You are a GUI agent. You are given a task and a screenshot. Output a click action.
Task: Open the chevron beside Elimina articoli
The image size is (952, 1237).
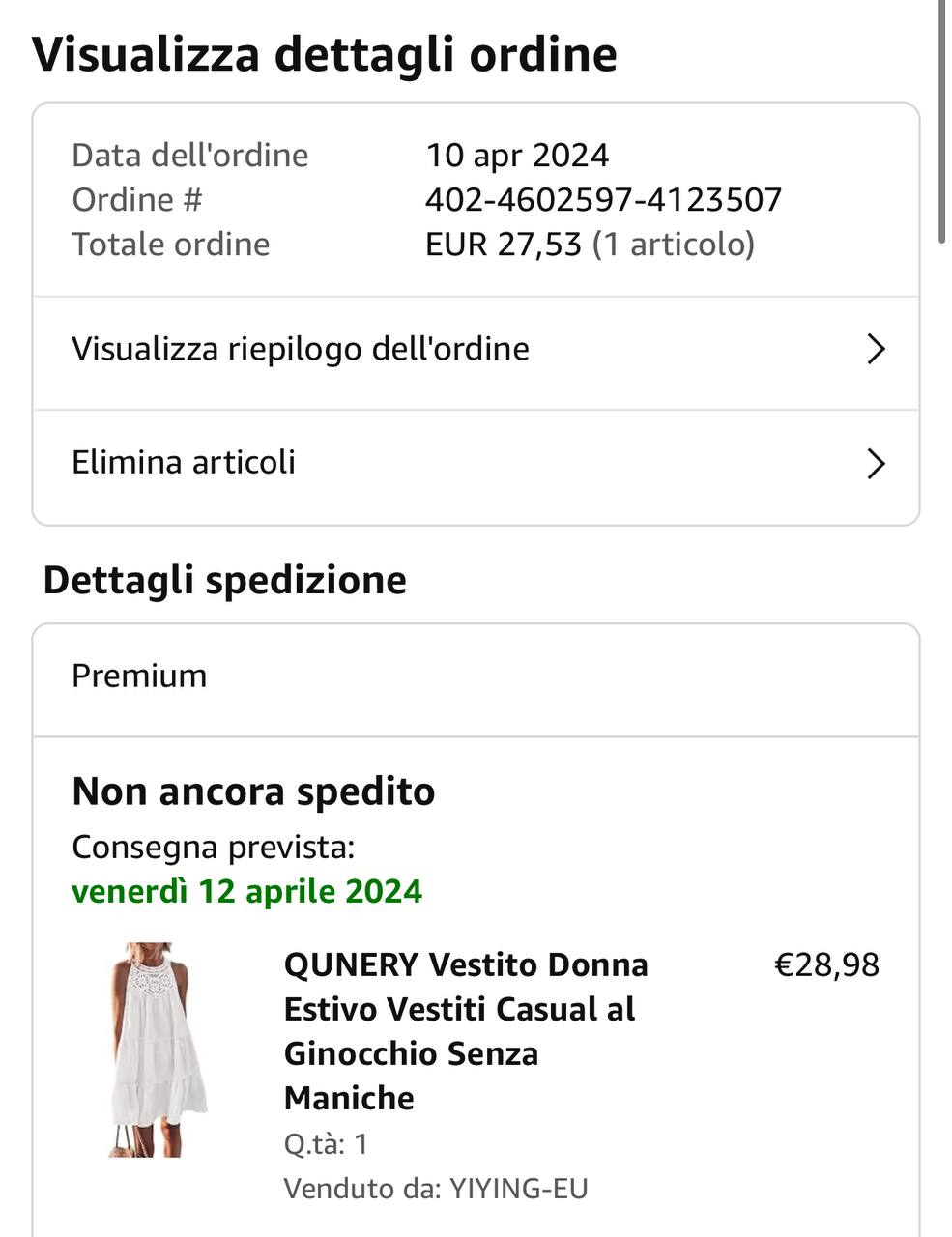point(876,464)
